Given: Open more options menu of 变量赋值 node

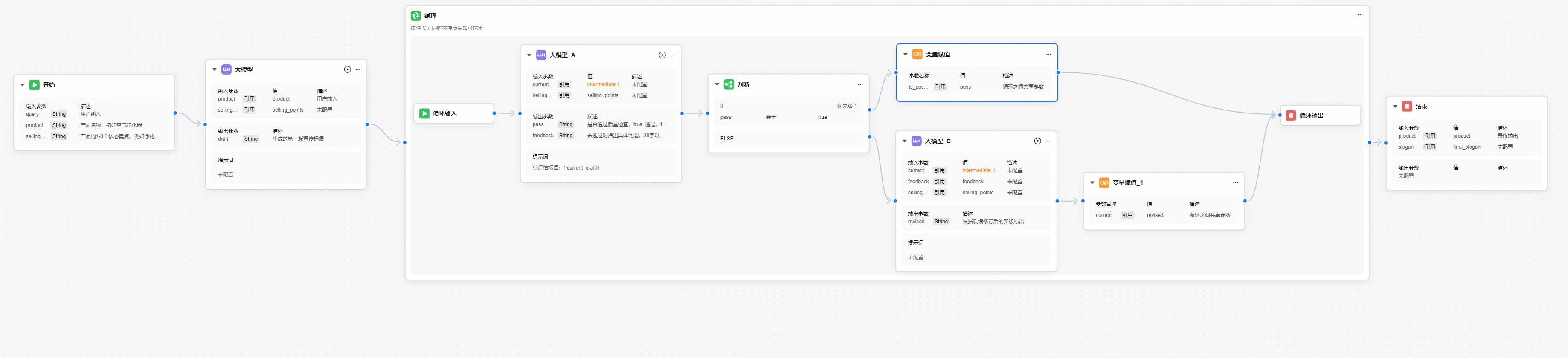Looking at the screenshot, I should click(x=1049, y=54).
